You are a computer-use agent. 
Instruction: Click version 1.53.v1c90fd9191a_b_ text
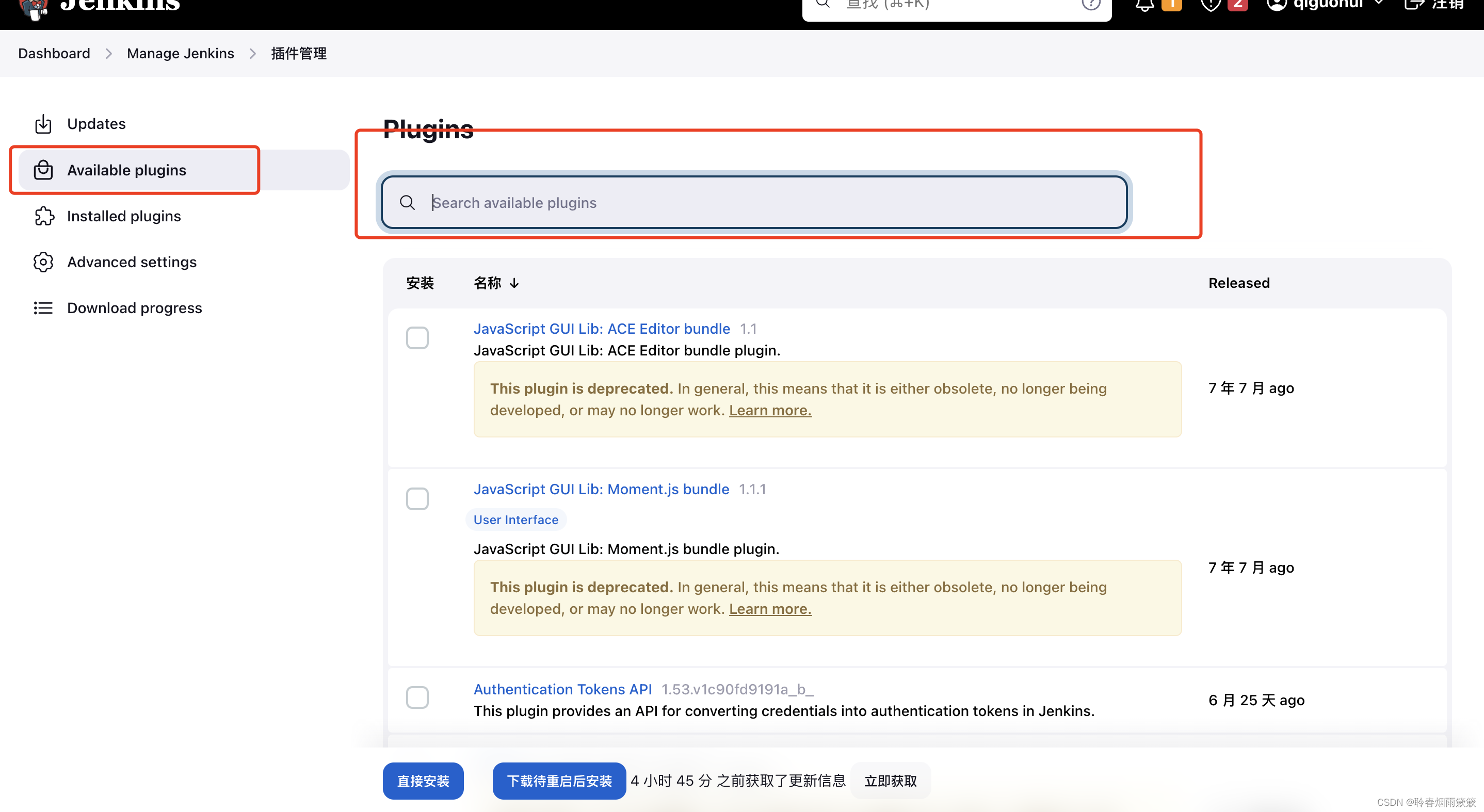coord(737,689)
